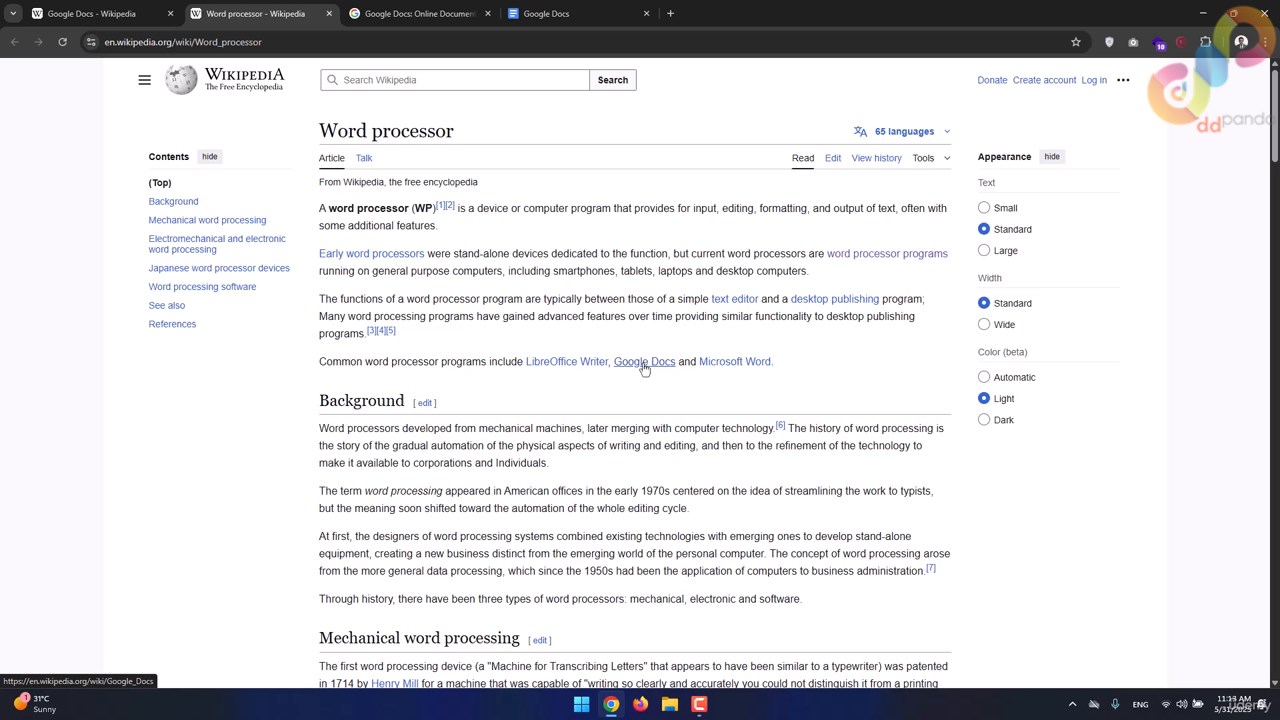Screen dimensions: 1280x720
Task: Jump to Mechanical word processing in Contents
Action: click(207, 220)
